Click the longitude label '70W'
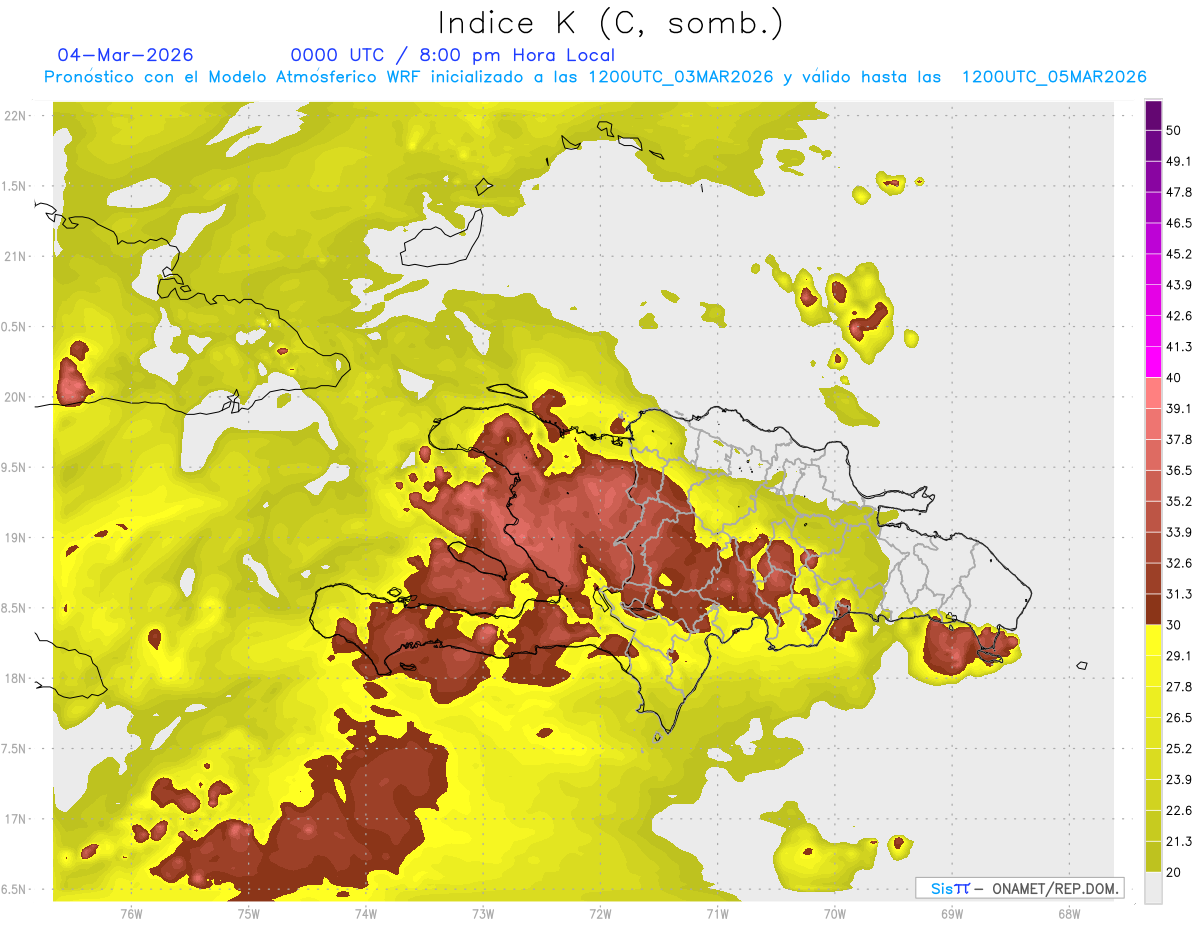 835,914
